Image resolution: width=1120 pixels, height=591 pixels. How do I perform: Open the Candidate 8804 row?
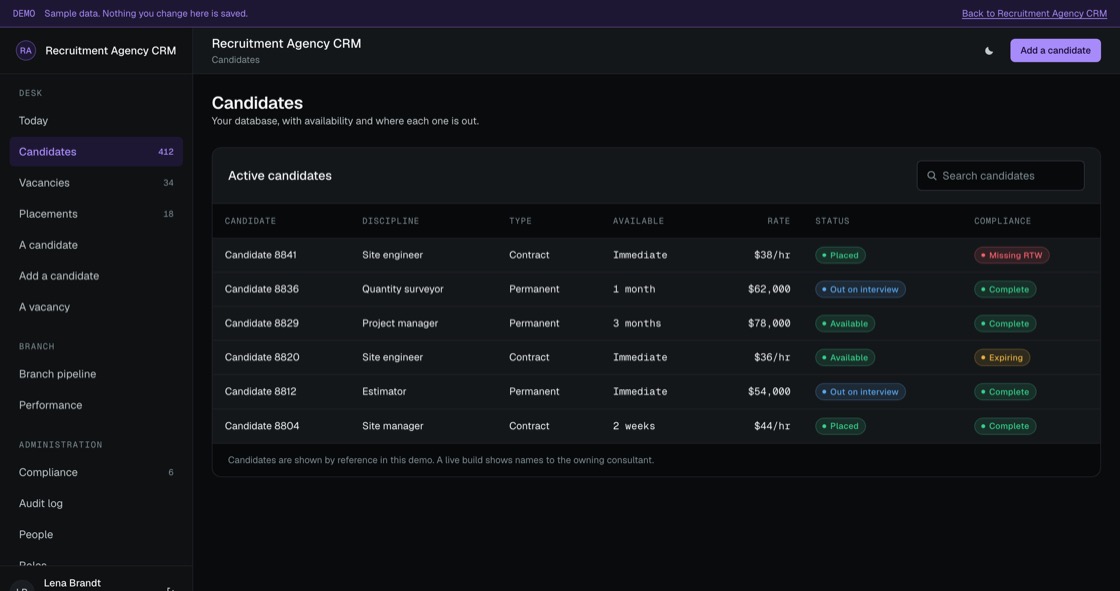pos(656,426)
